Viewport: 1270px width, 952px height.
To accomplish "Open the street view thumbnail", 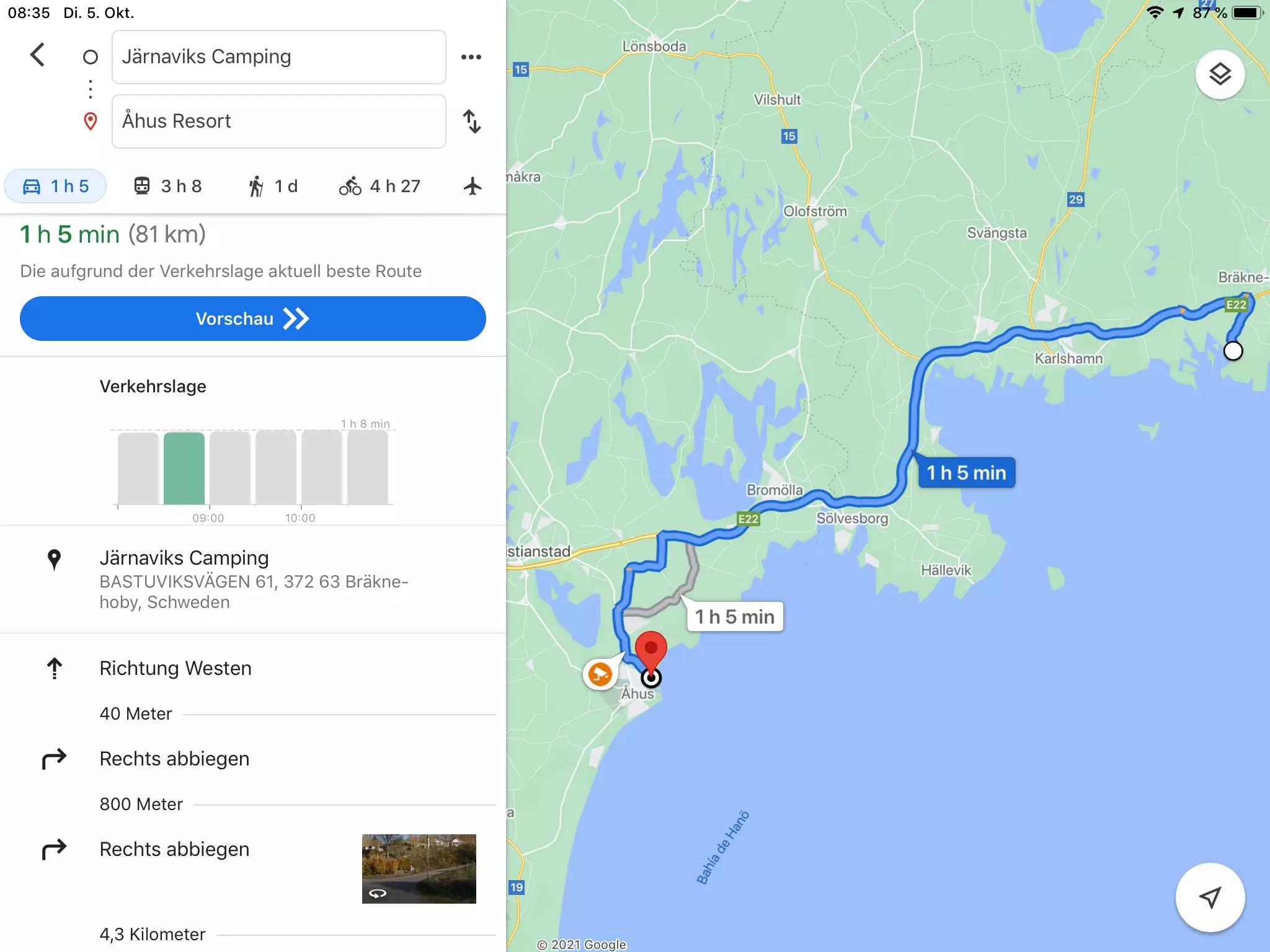I will coord(419,868).
